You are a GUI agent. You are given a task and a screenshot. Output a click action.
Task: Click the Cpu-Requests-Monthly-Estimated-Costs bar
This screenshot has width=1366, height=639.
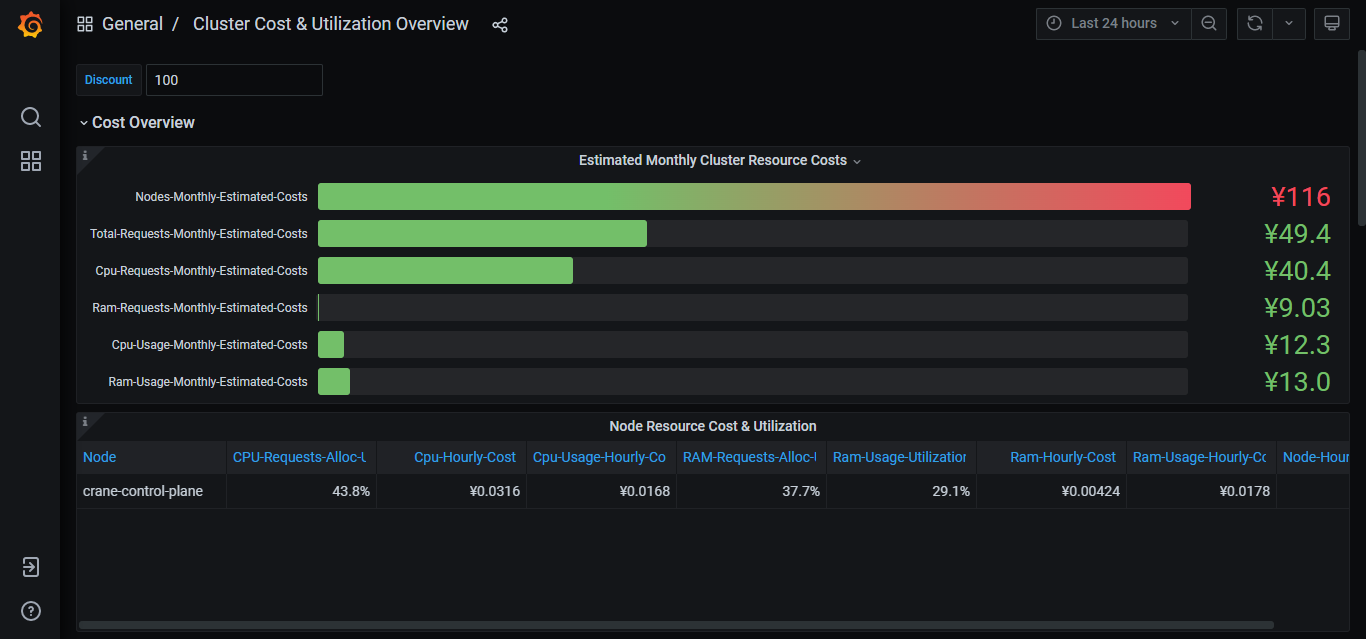445,270
